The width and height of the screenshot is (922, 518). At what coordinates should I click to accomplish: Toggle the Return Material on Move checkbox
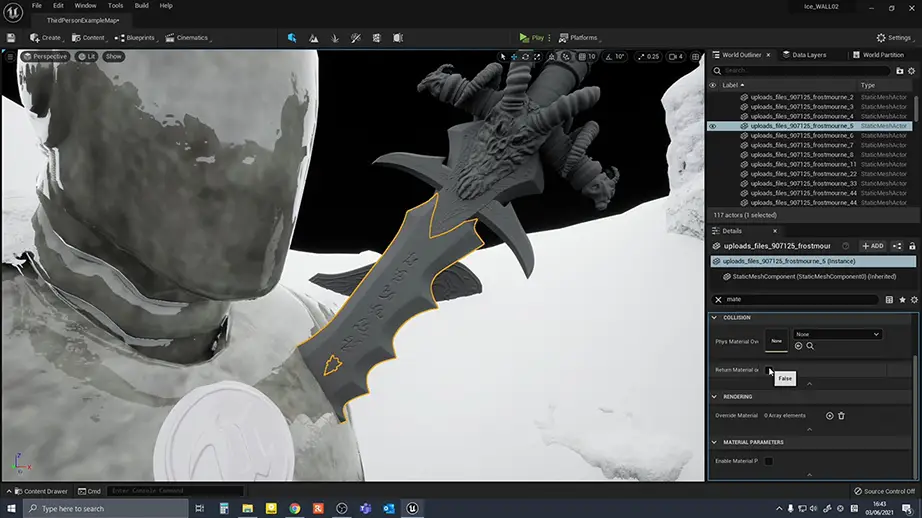tap(768, 370)
